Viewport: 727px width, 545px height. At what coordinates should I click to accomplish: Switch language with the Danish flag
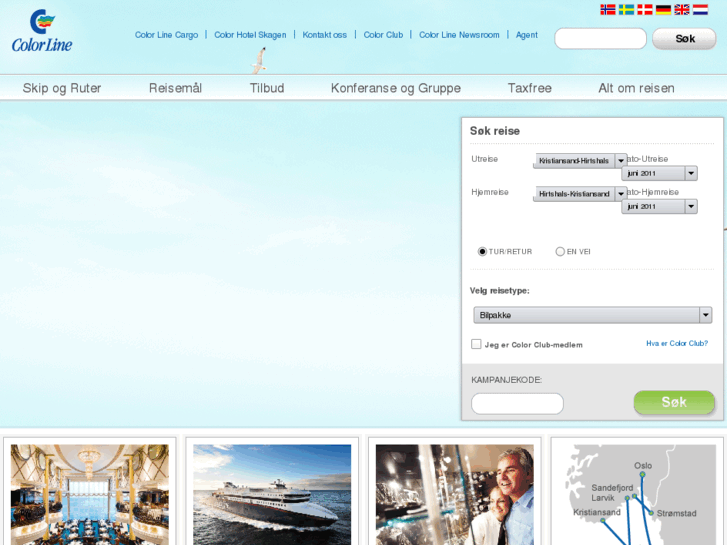tap(645, 10)
